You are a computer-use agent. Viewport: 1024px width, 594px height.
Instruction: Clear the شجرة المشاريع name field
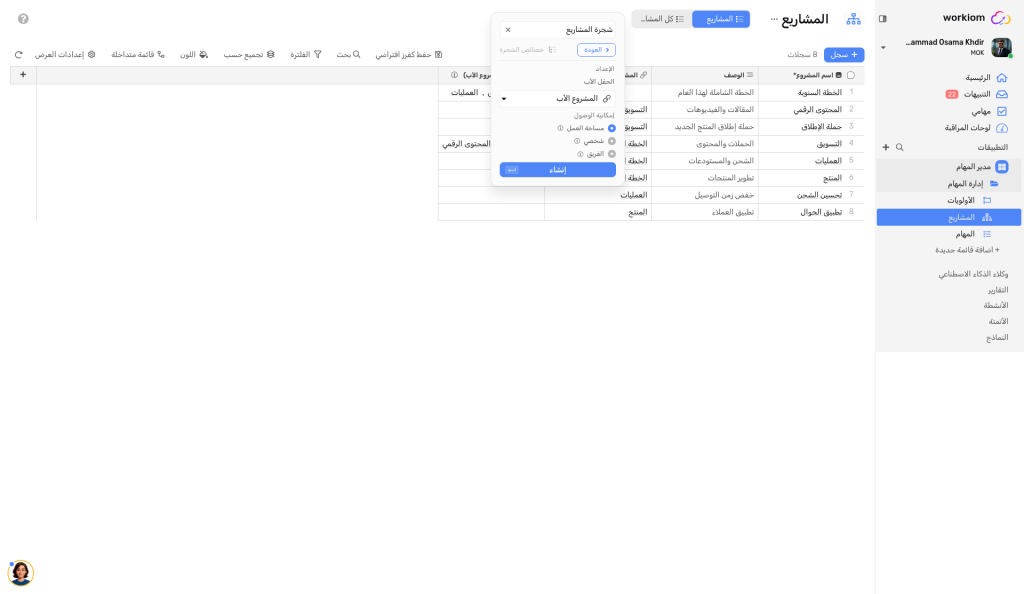pos(508,30)
